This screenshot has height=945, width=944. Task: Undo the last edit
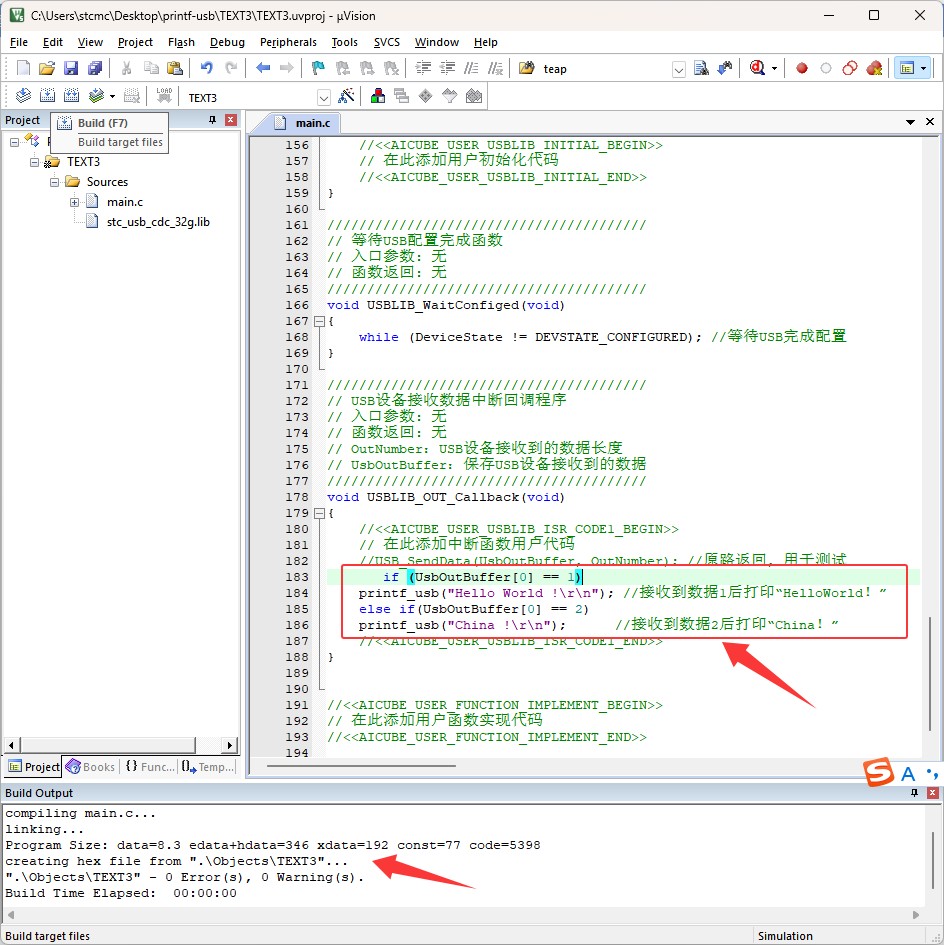(207, 68)
